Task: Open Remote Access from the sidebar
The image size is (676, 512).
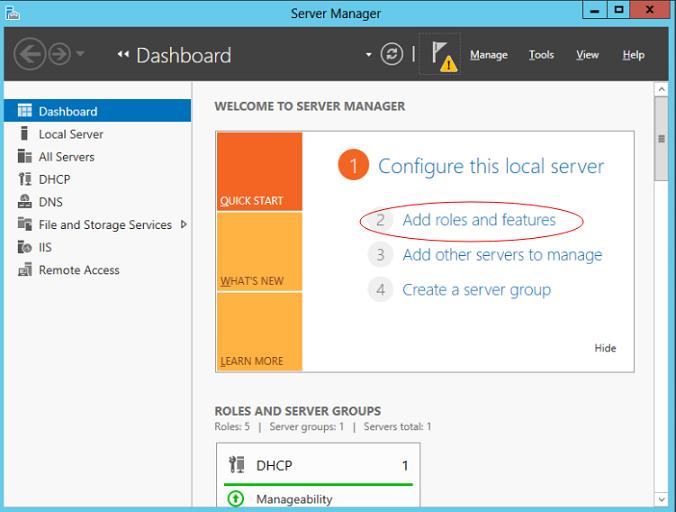Action: [x=78, y=270]
